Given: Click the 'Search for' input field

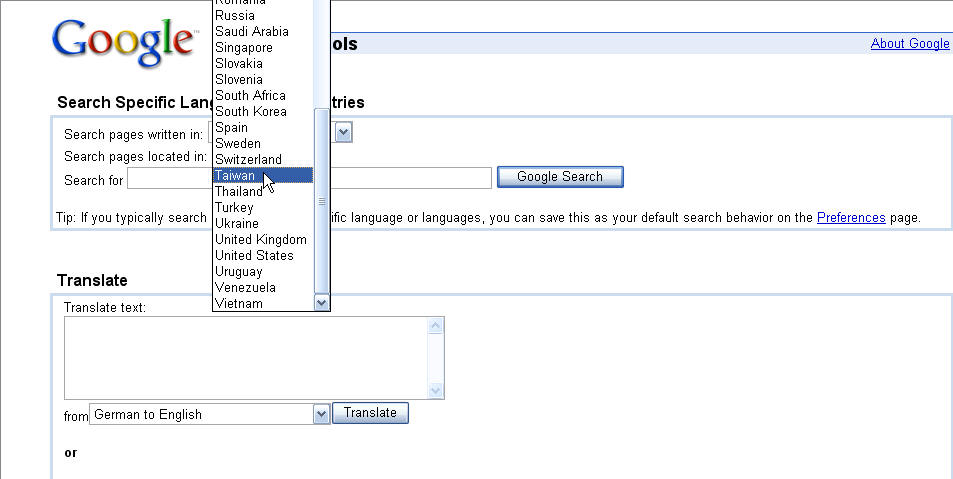Looking at the screenshot, I should pos(309,178).
